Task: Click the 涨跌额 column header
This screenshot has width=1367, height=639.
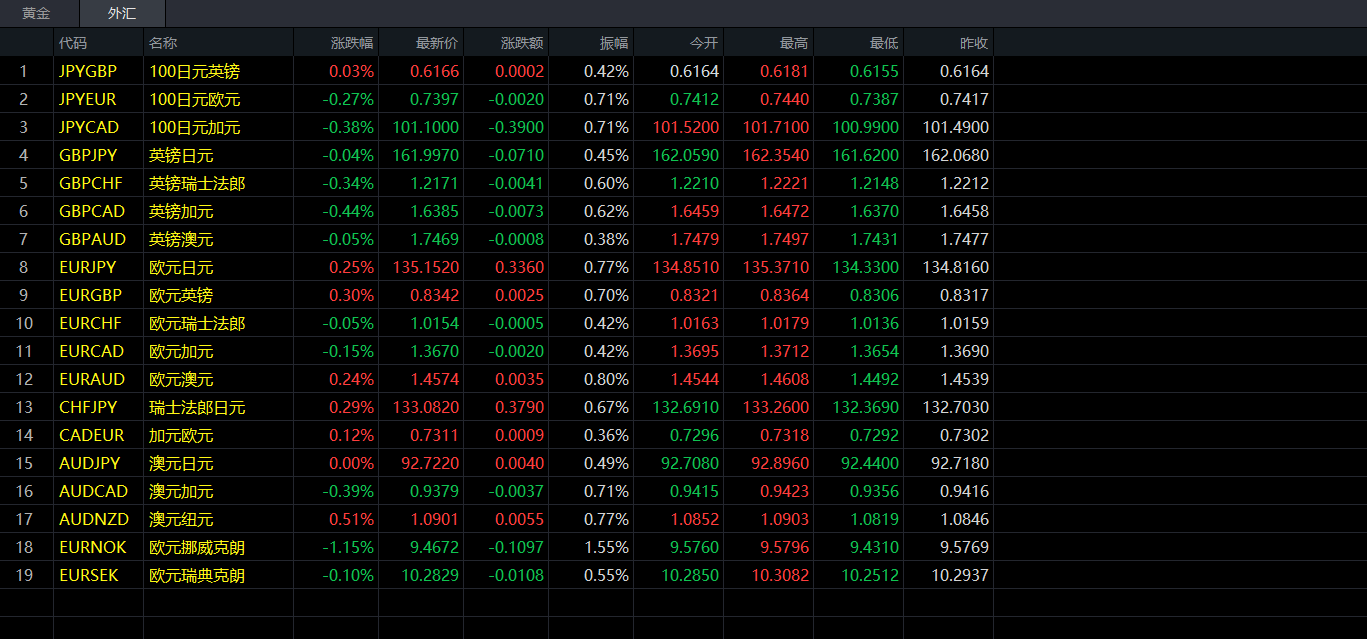Action: point(522,43)
